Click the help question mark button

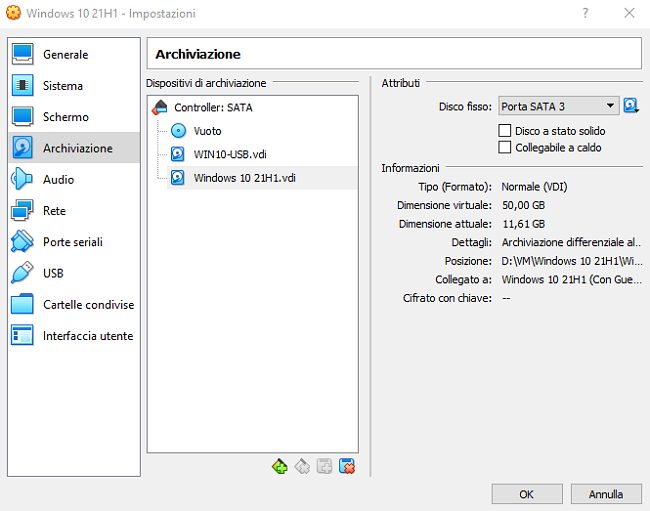[585, 13]
